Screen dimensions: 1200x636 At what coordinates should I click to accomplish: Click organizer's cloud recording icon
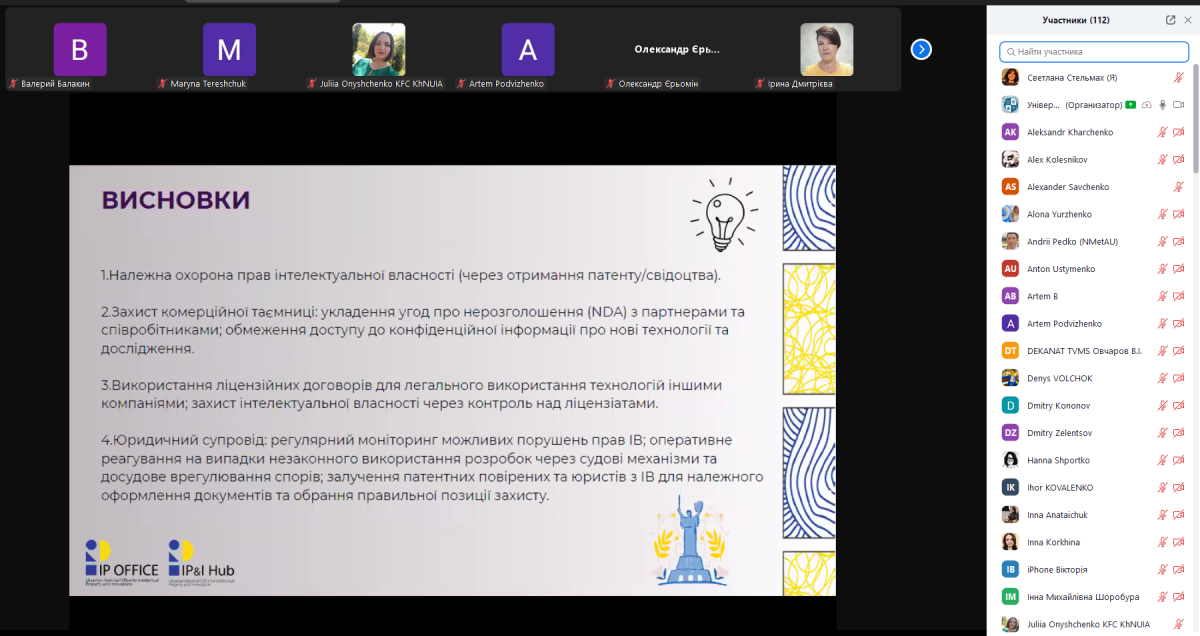point(1146,105)
